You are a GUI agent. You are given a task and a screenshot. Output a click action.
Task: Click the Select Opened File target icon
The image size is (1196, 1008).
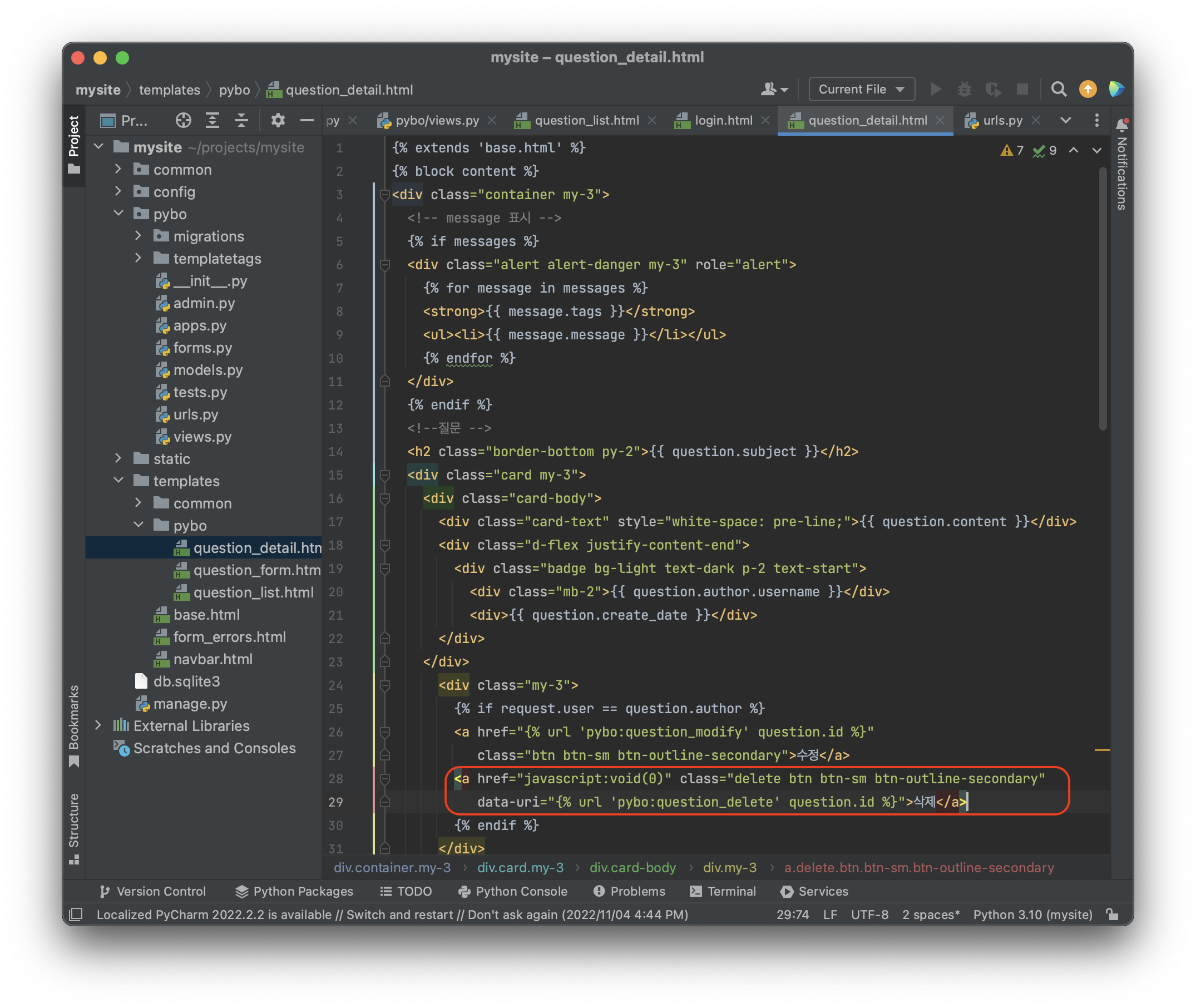tap(184, 121)
